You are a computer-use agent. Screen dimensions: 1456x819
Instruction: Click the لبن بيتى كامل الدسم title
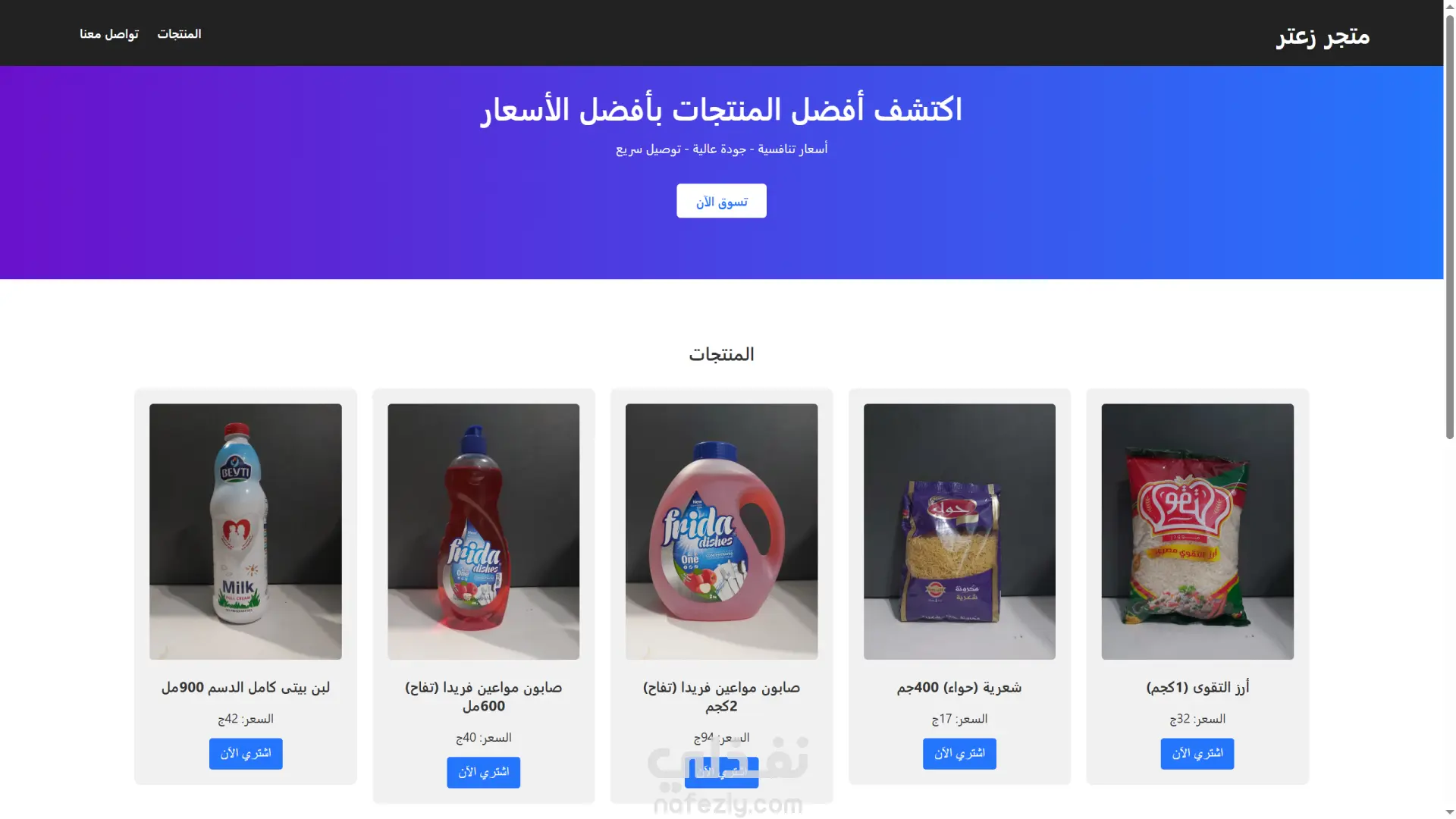coord(246,687)
